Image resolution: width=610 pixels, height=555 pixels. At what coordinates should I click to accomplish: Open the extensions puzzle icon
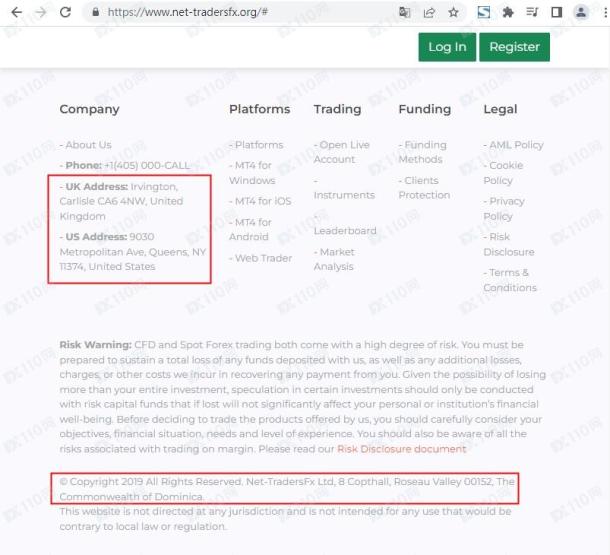coord(508,12)
